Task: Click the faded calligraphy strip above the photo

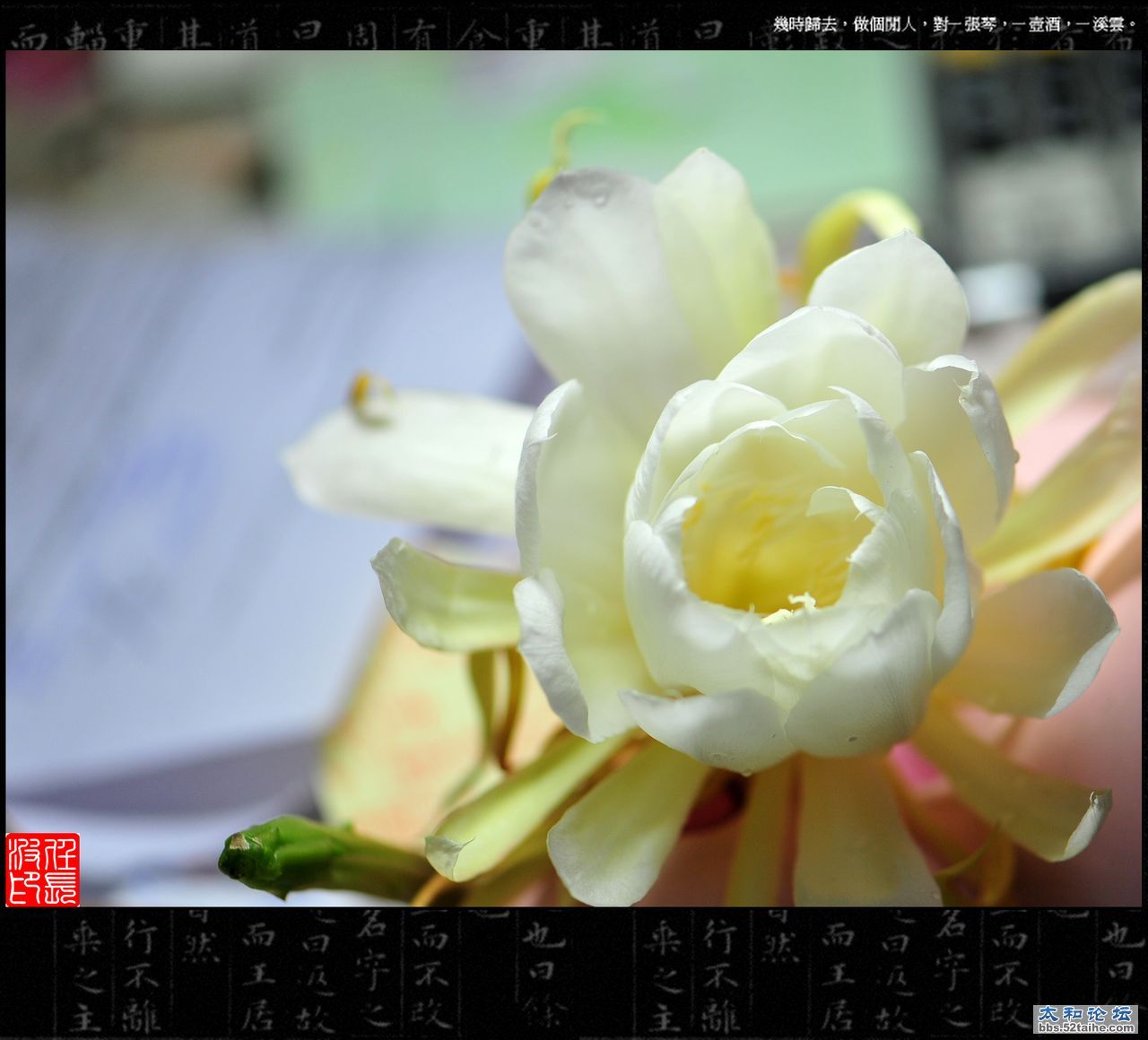Action: (359, 34)
